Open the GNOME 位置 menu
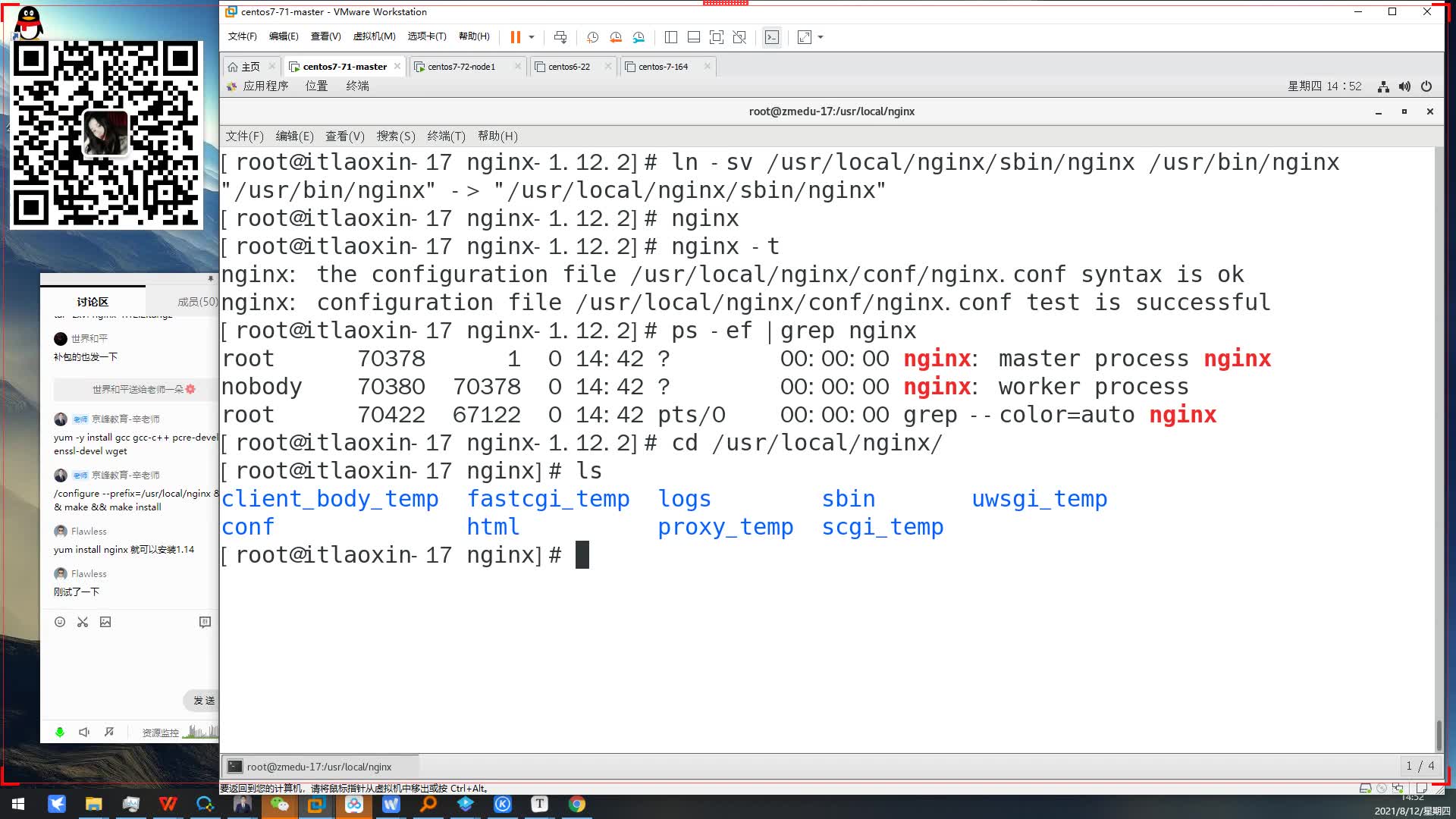 (316, 86)
